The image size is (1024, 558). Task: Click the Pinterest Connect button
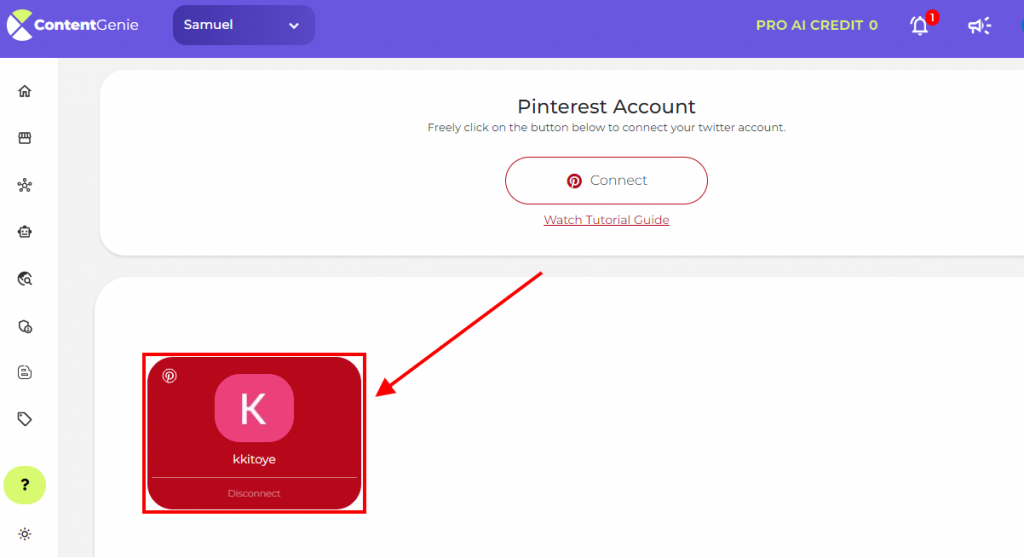tap(606, 180)
